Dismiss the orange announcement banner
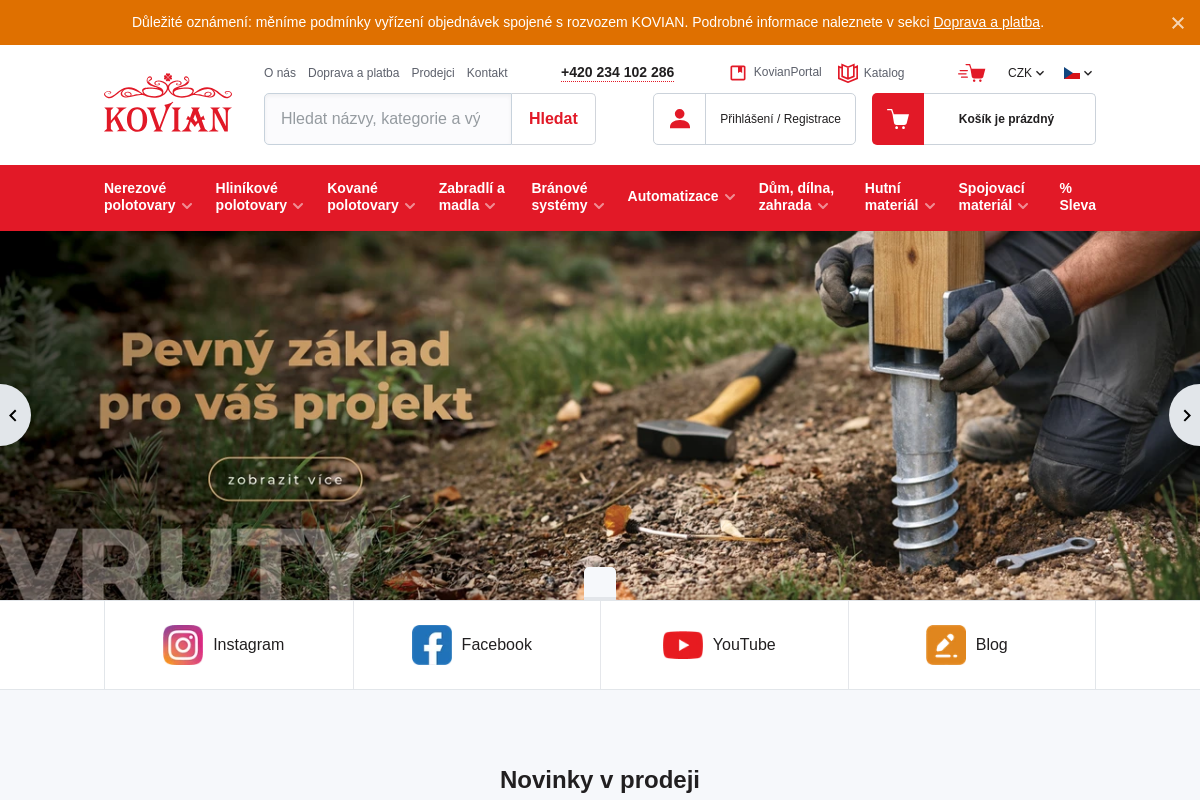This screenshot has width=1200, height=800. (x=1178, y=22)
